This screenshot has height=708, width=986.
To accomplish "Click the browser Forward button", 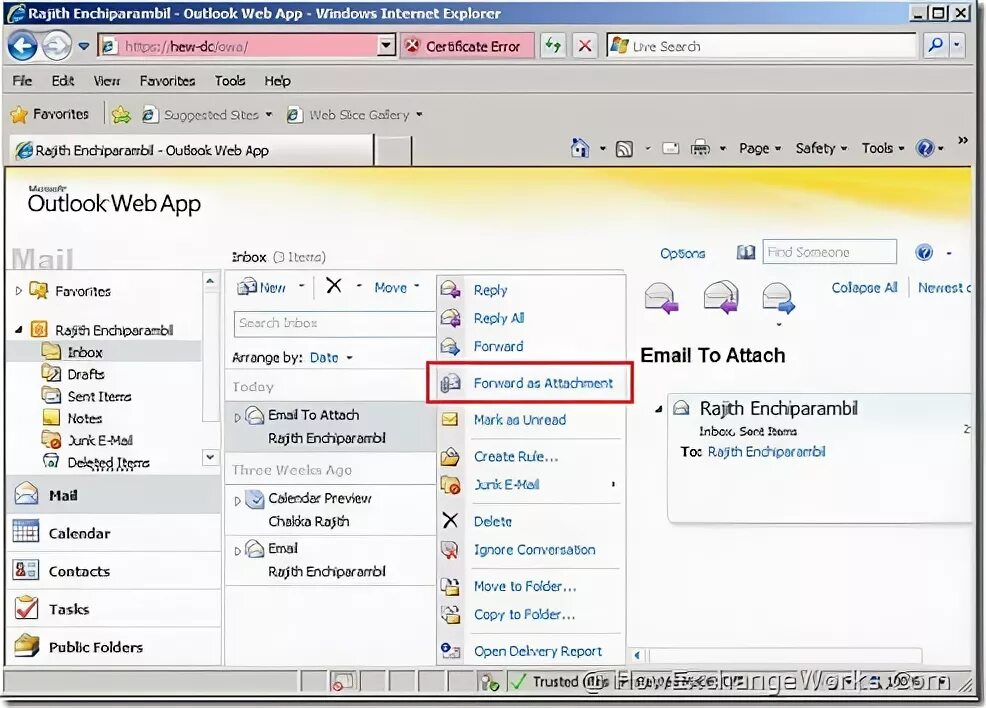I will [57, 46].
